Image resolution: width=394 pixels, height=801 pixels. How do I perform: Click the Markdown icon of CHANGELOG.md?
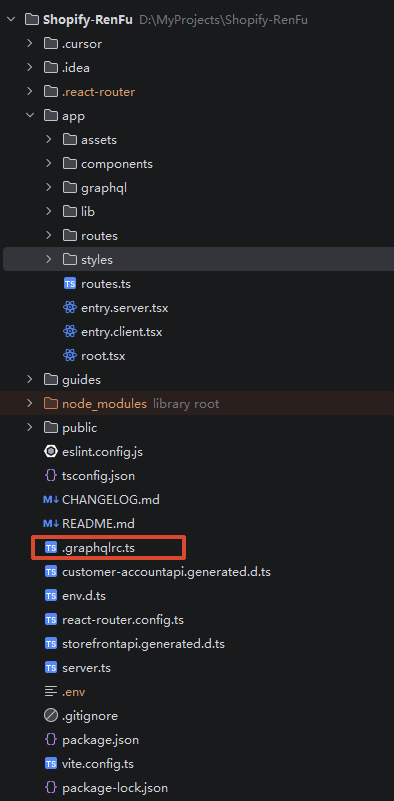[x=51, y=500]
